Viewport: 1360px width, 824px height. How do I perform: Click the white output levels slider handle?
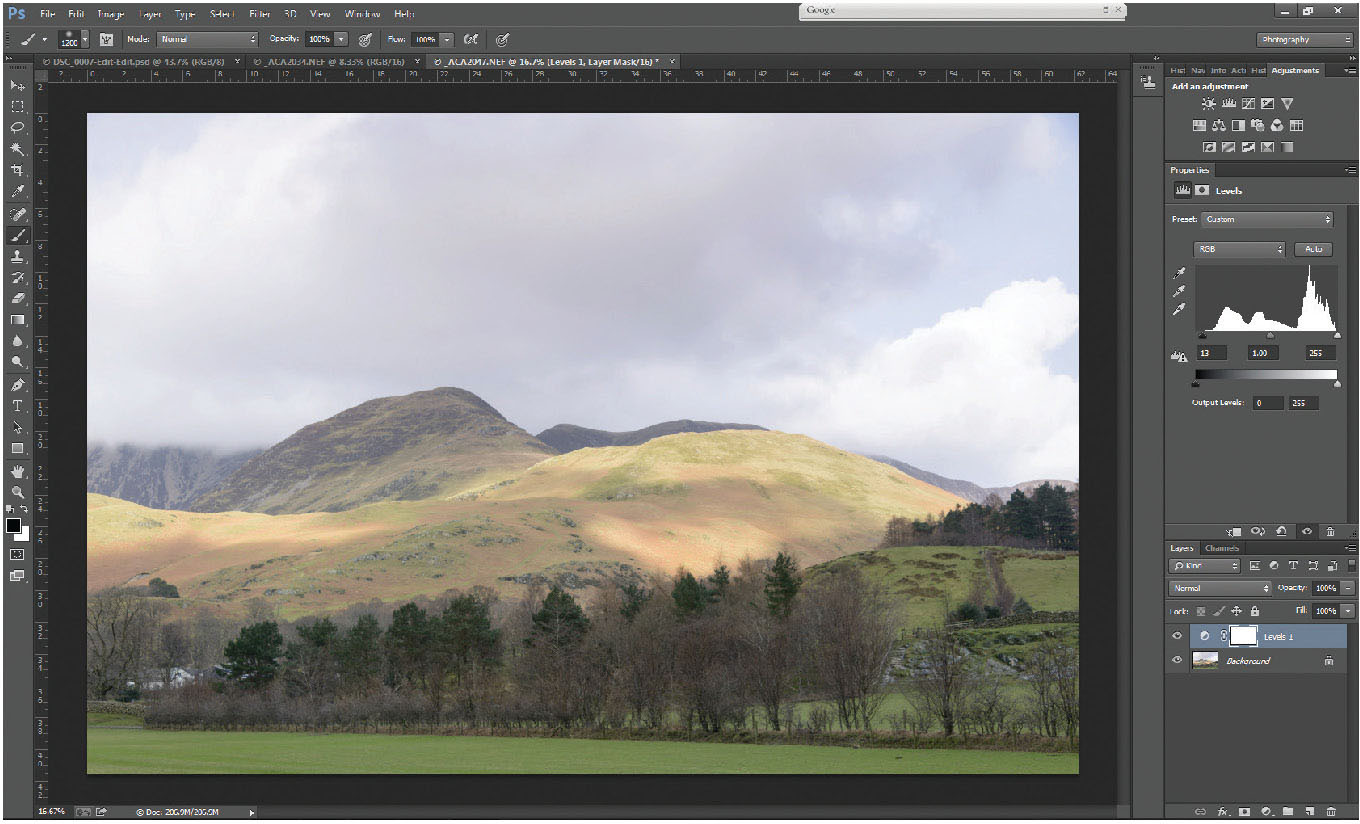pos(1337,383)
